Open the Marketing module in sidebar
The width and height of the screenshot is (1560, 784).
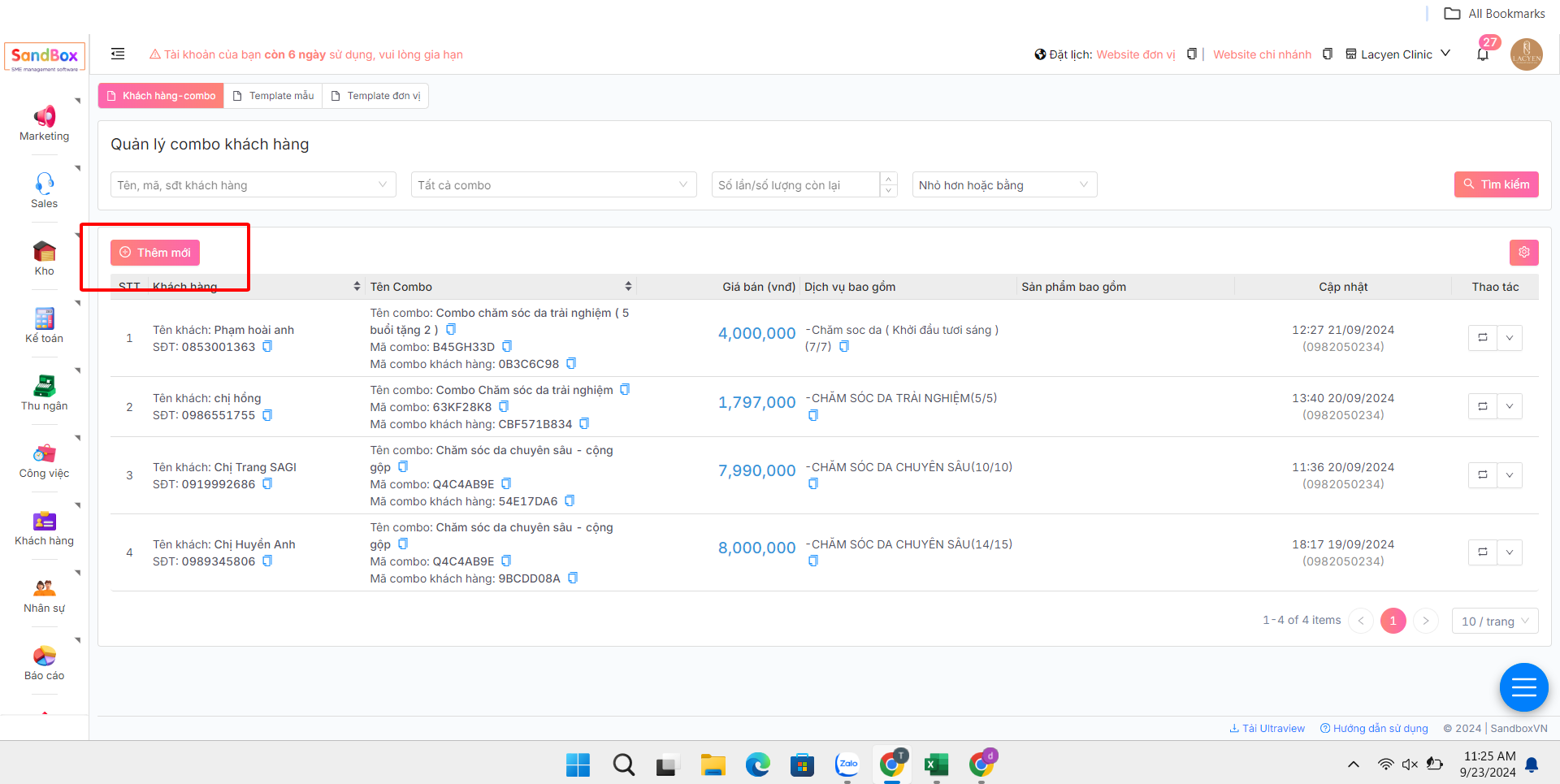tap(44, 123)
